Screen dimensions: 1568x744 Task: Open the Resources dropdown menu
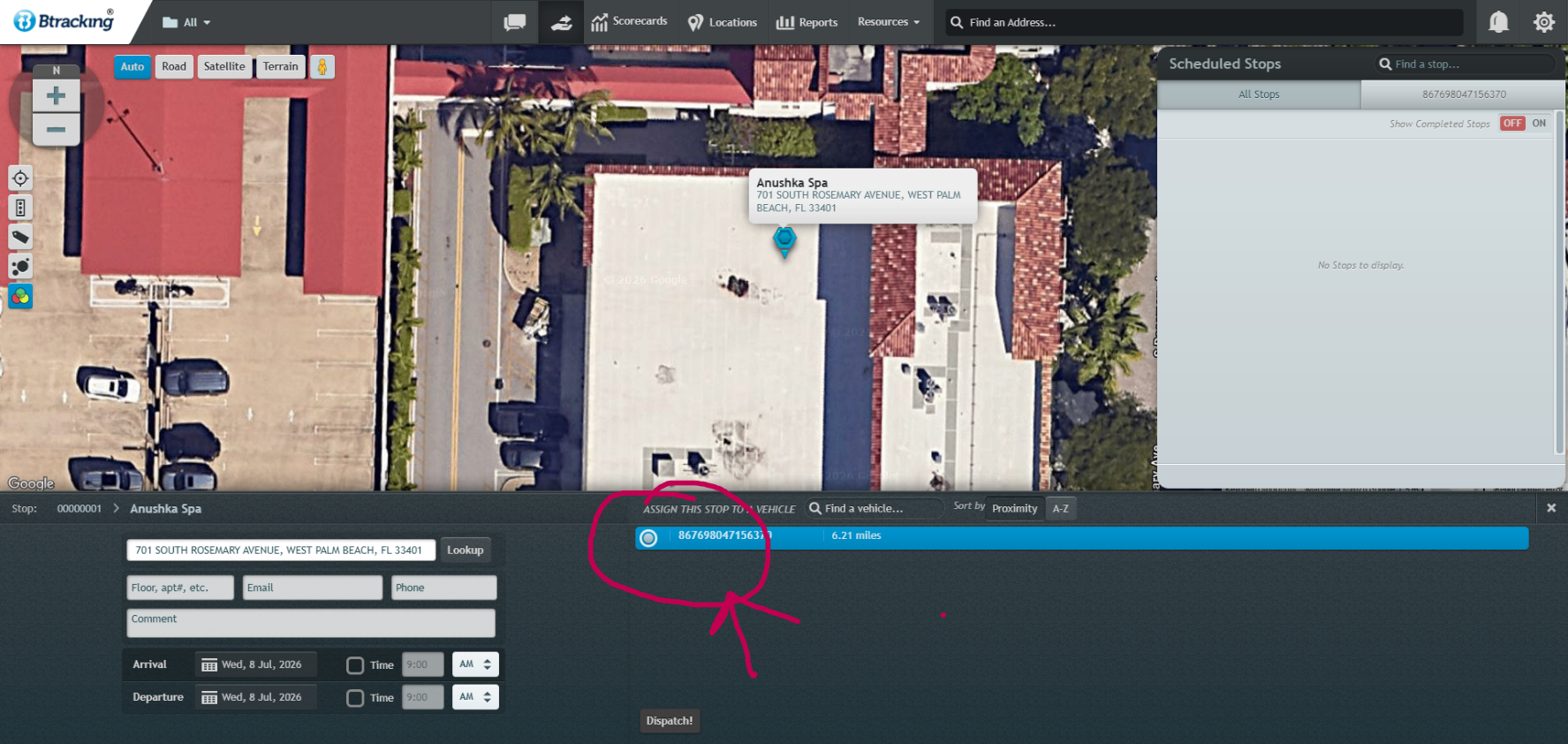tap(888, 22)
